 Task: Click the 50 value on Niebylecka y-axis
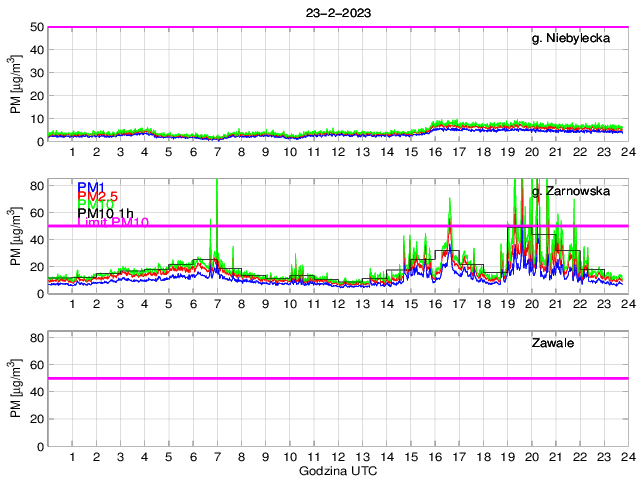coord(37,27)
